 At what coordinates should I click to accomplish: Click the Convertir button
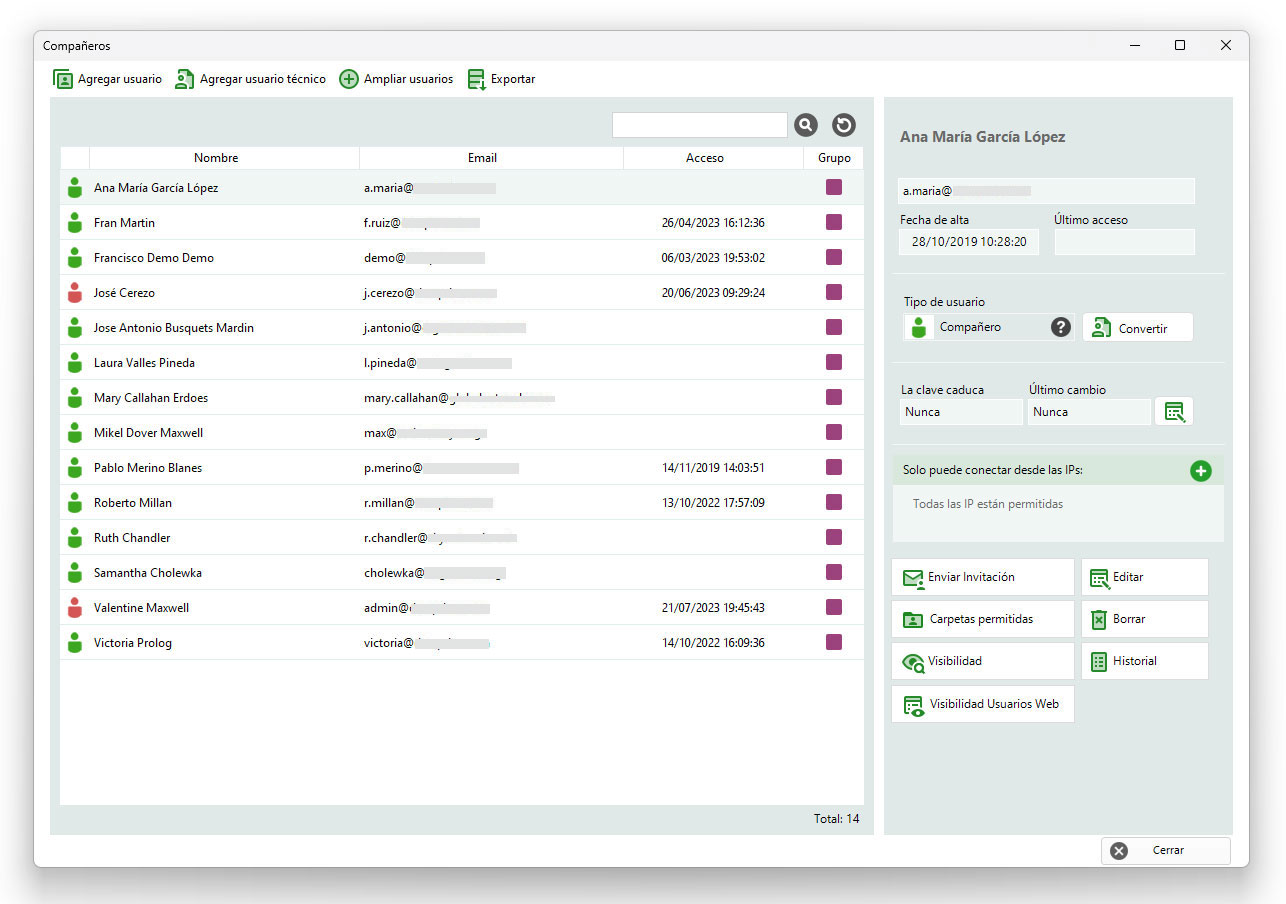[1138, 328]
